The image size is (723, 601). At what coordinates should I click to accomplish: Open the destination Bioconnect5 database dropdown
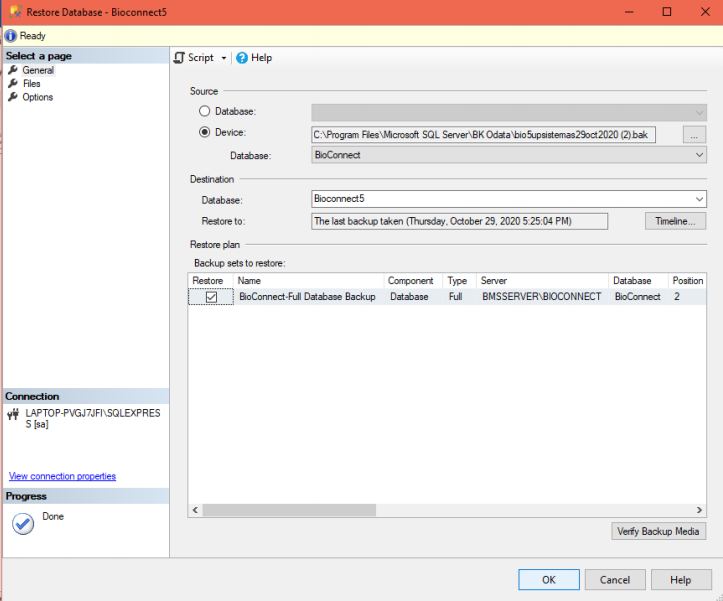tap(509, 199)
